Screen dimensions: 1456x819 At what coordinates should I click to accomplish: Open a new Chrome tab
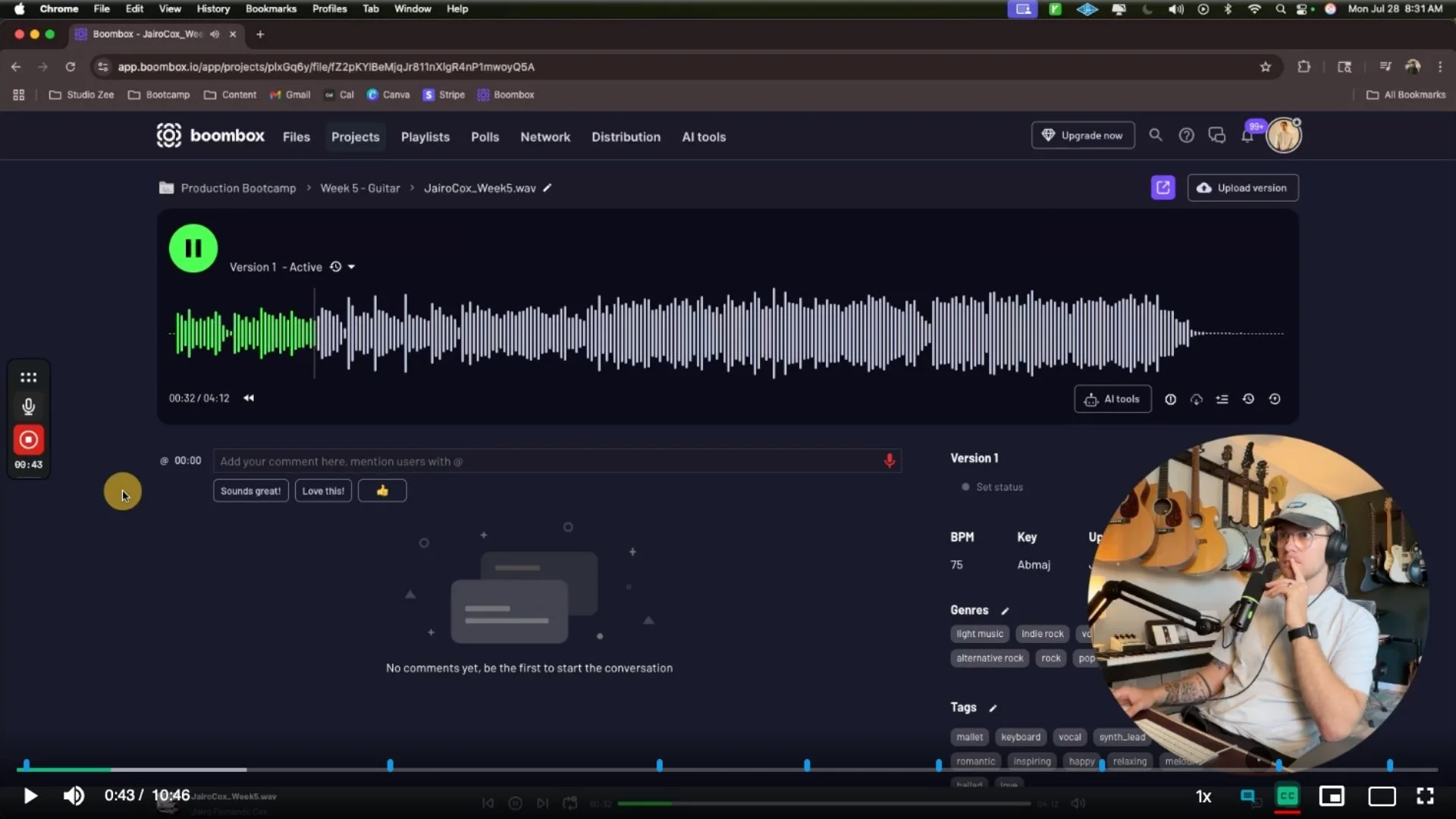[260, 34]
